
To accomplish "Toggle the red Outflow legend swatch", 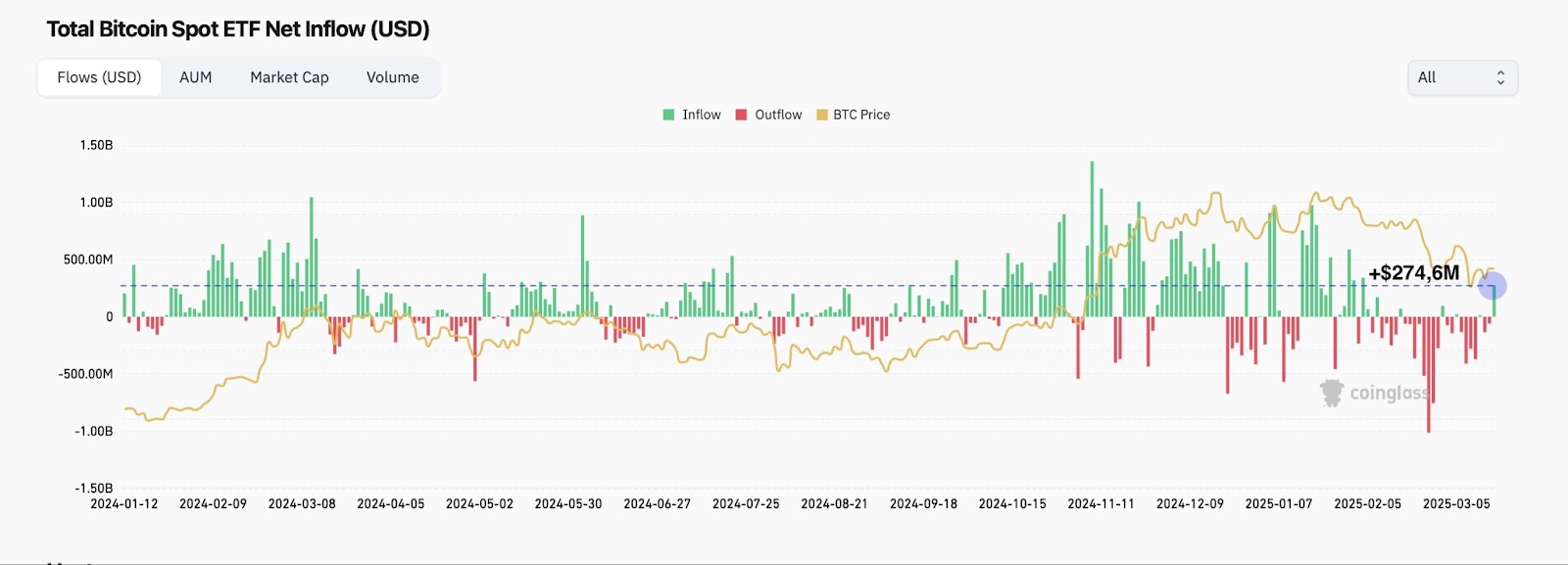I will click(742, 115).
